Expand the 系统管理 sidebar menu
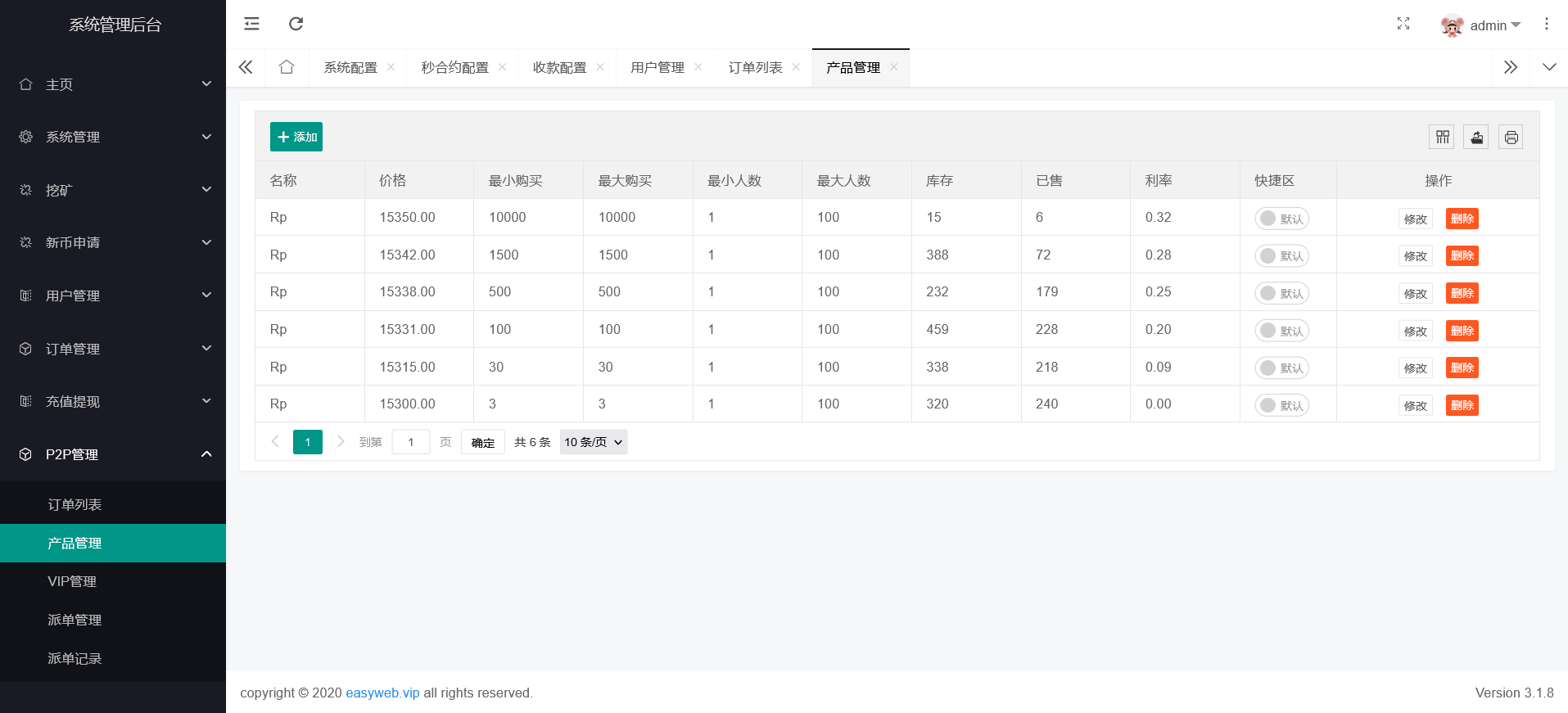 coord(113,137)
